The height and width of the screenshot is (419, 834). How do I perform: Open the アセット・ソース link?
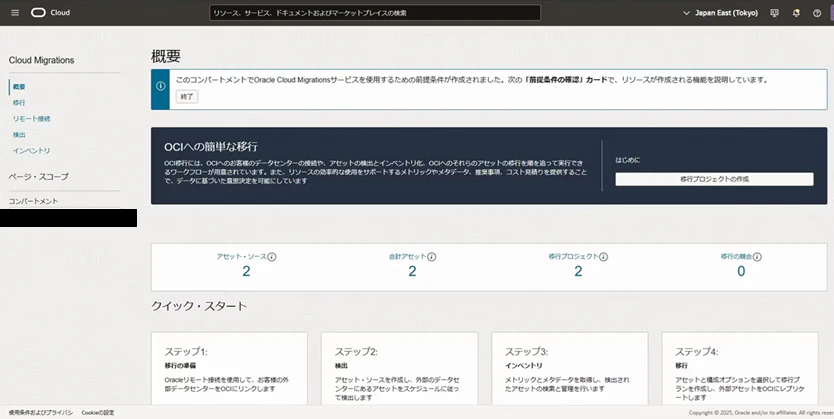coord(241,256)
